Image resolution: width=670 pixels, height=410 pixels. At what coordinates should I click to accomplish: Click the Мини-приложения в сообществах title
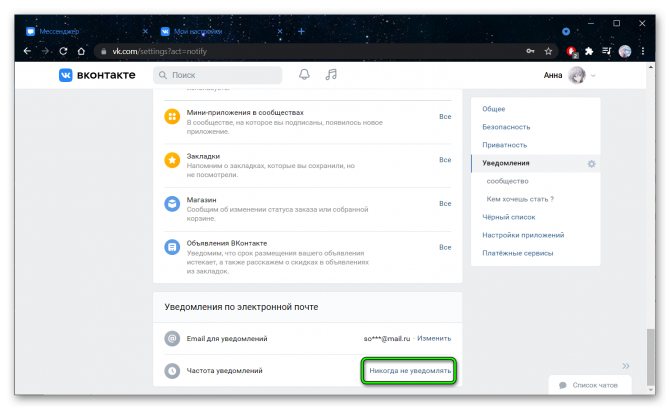pos(245,112)
